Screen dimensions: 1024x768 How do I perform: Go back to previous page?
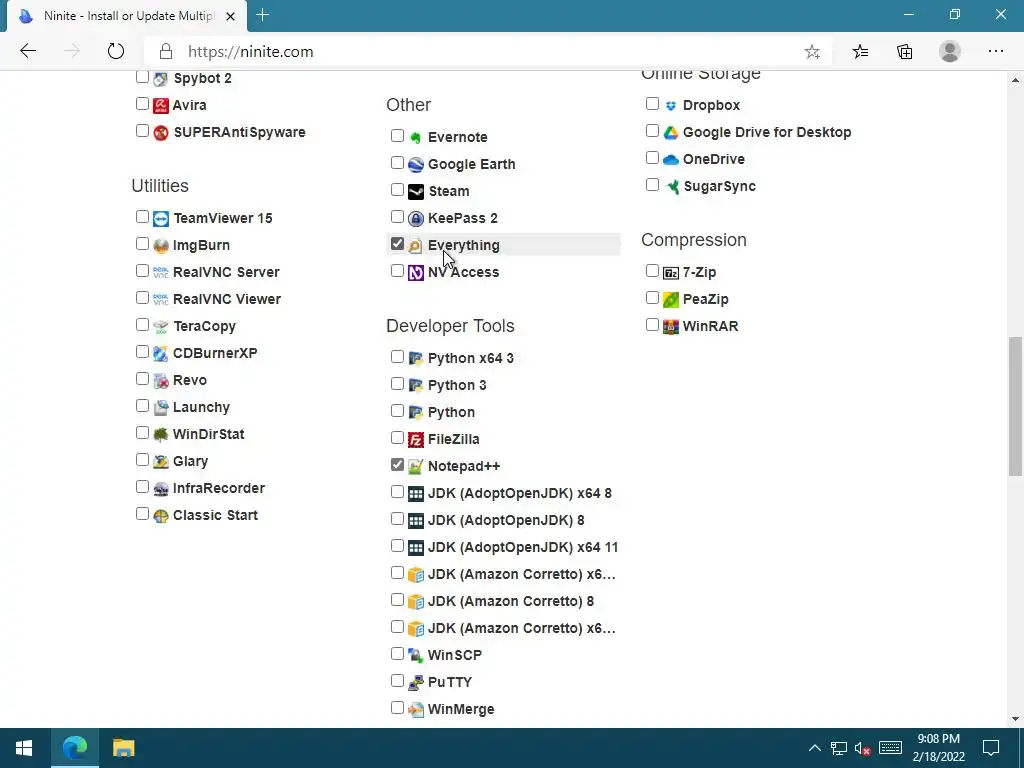(x=28, y=52)
